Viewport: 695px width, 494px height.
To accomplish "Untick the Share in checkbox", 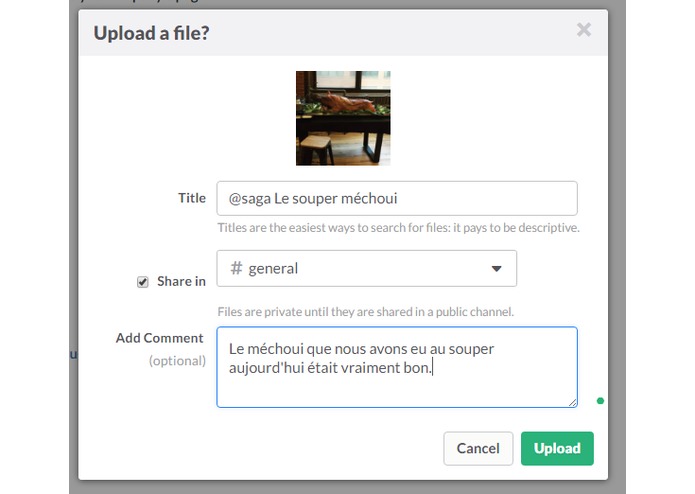I will (x=142, y=282).
